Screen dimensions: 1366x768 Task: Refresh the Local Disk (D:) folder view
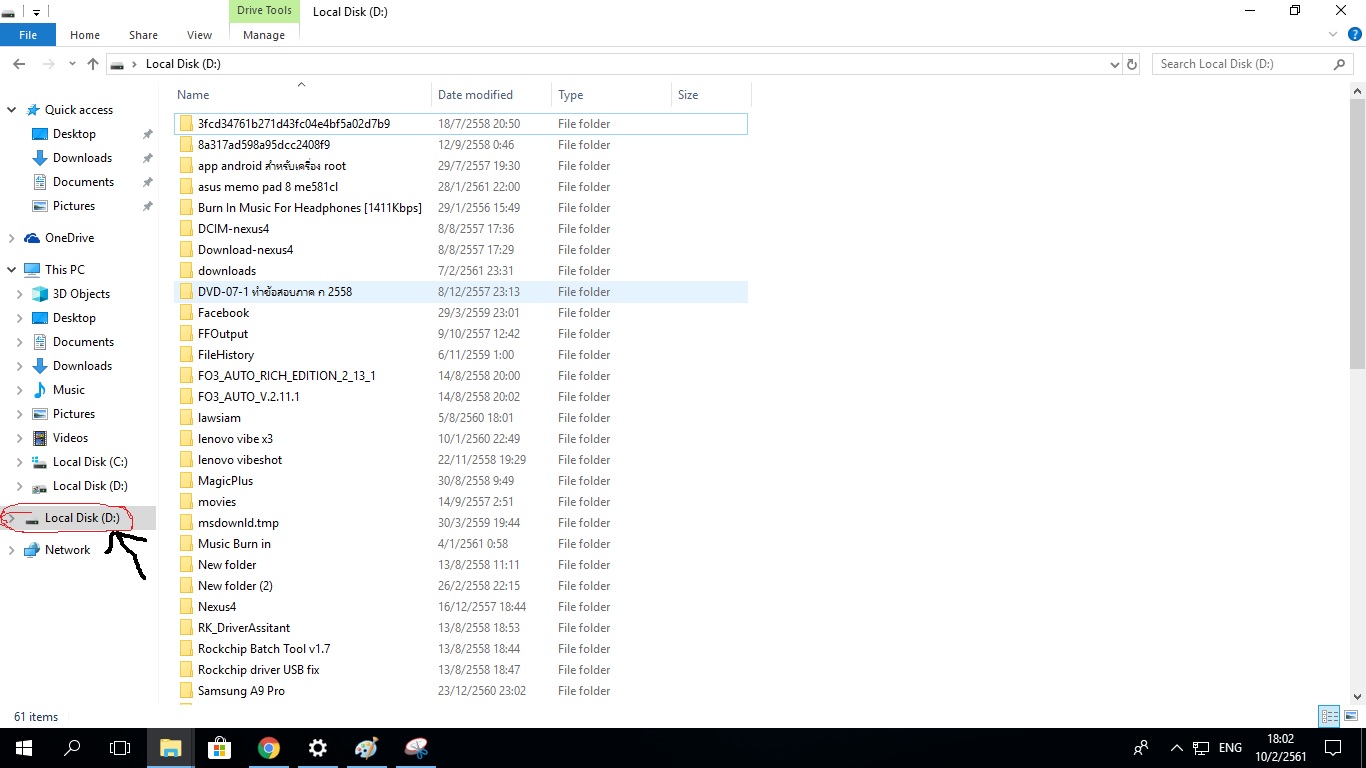point(1132,64)
